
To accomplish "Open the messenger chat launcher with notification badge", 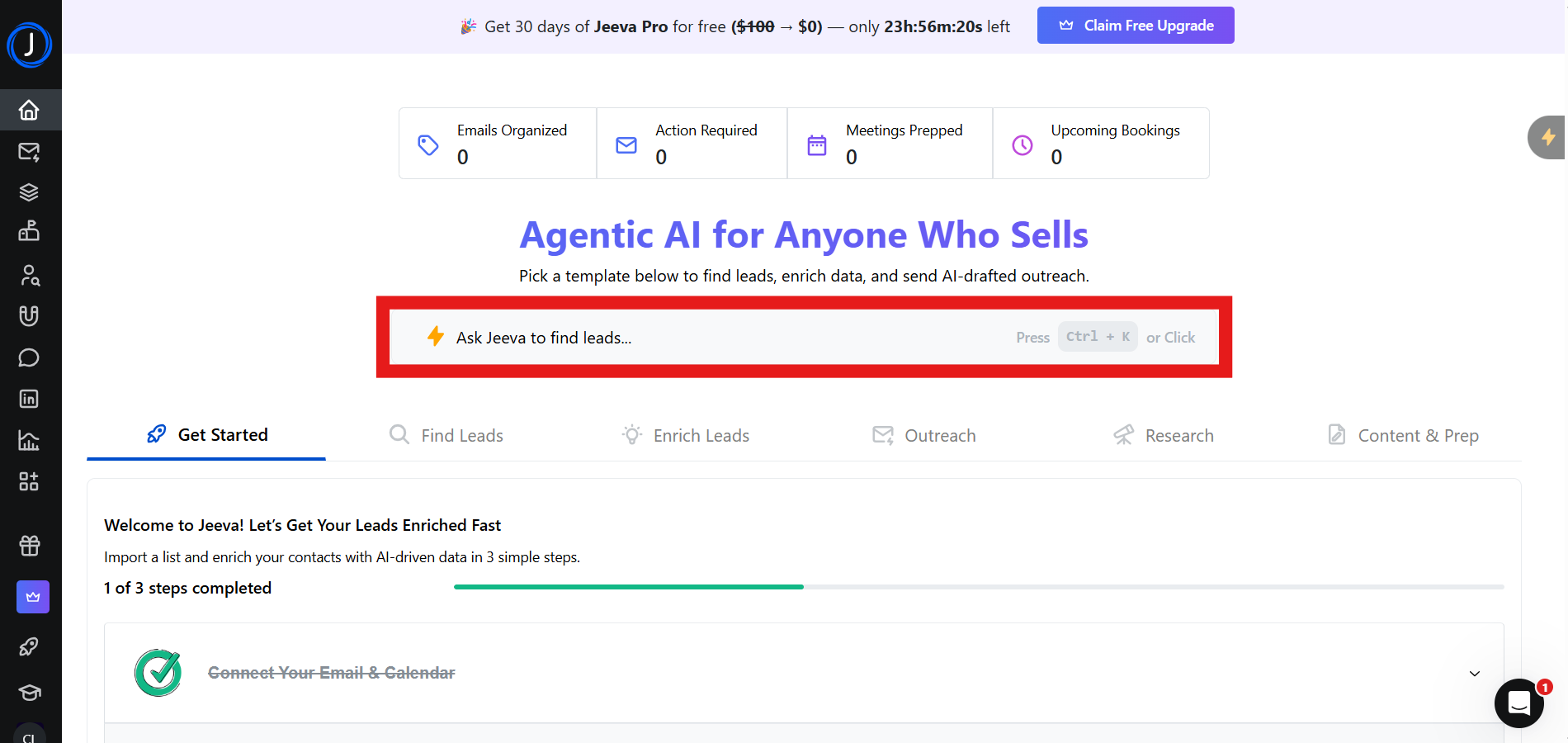I will point(1519,703).
